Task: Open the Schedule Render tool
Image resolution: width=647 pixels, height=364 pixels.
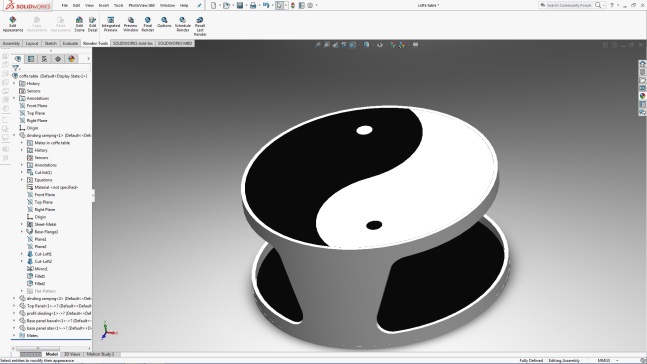Action: pyautogui.click(x=183, y=24)
